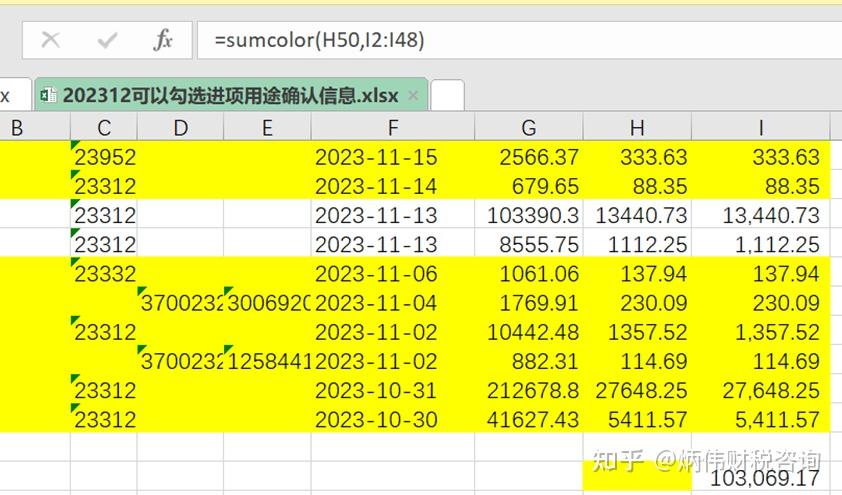Select date cell 2023-11-14
842x495 pixels.
[393, 185]
